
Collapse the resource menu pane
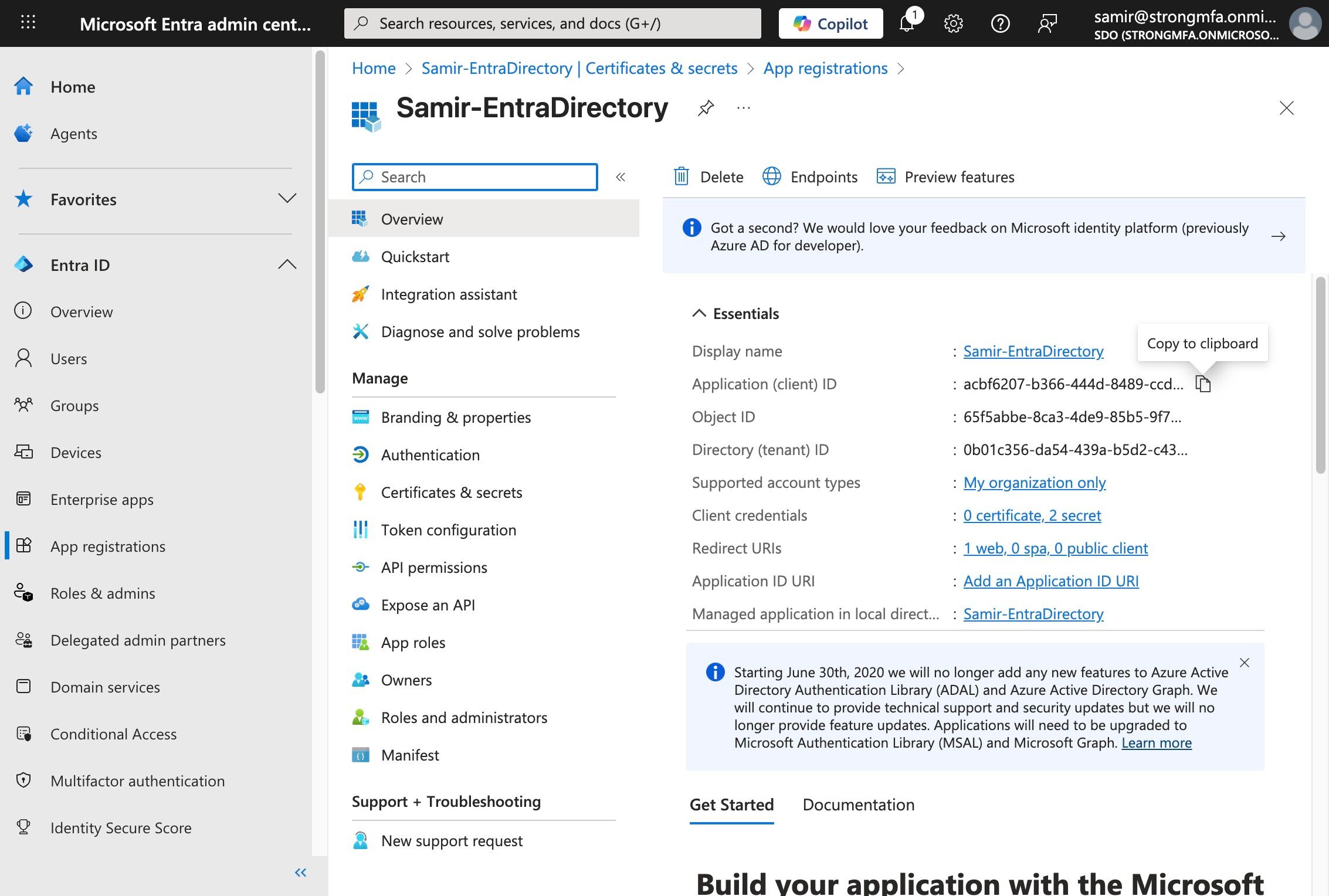pos(621,177)
